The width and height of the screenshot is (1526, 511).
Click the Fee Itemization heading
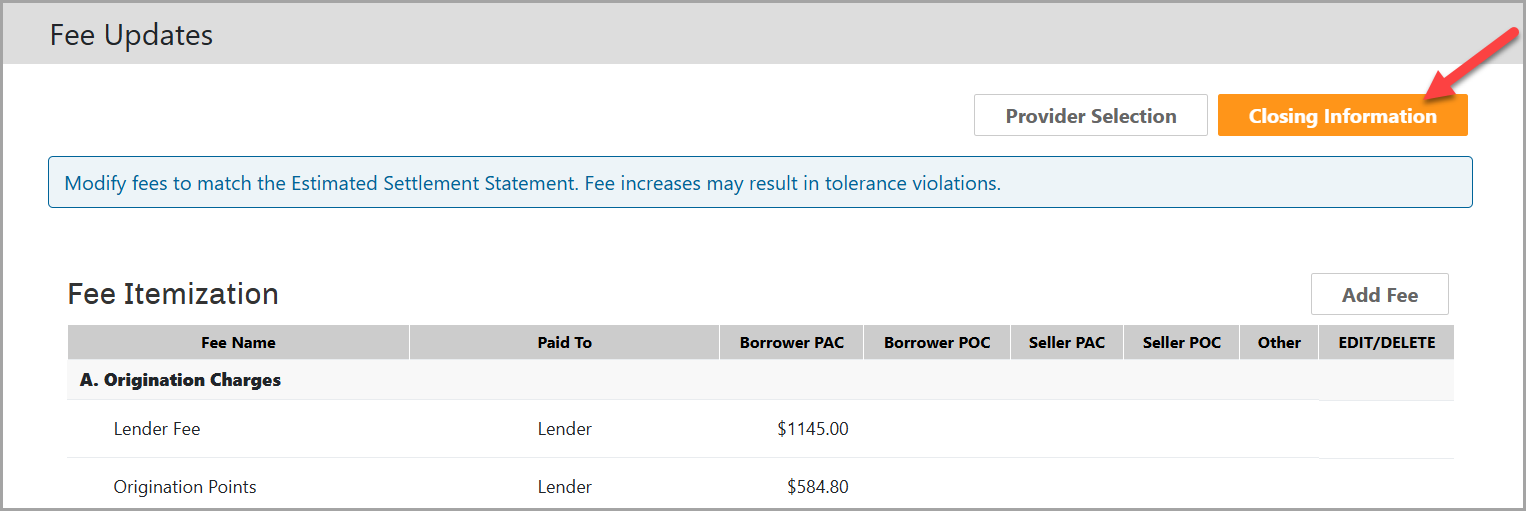pos(173,294)
